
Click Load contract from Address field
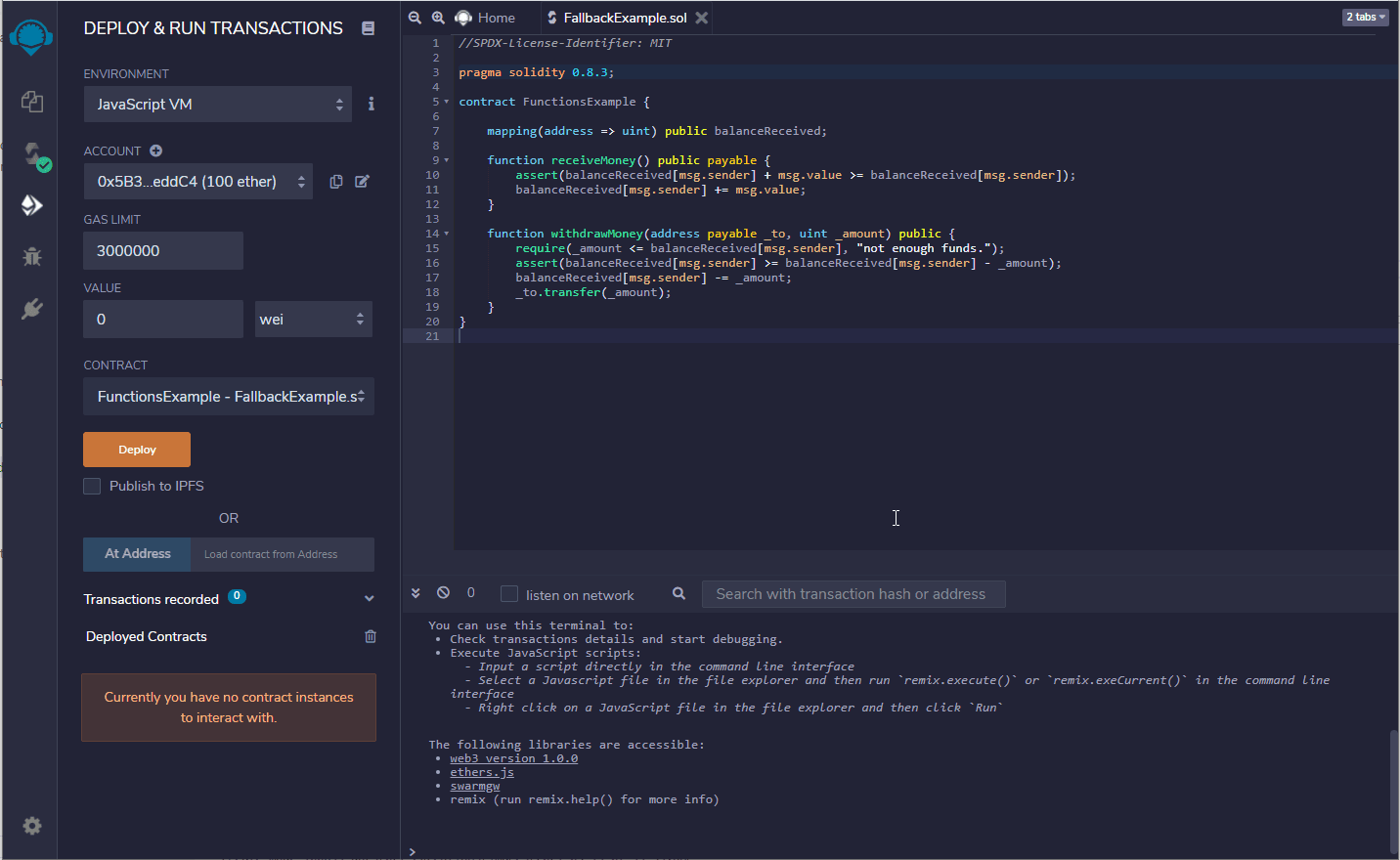point(283,554)
